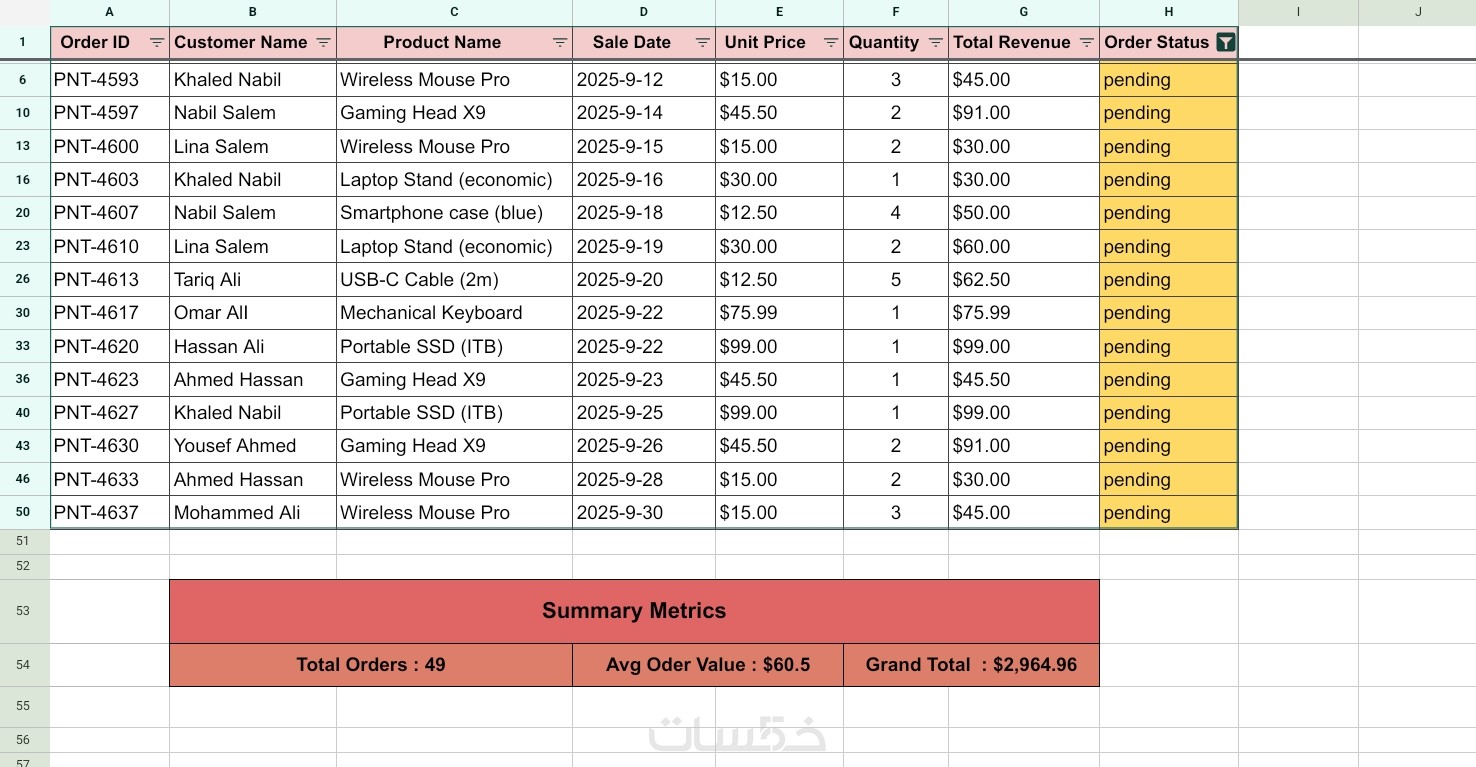Select the Summary Metrics merged cell

tap(634, 611)
